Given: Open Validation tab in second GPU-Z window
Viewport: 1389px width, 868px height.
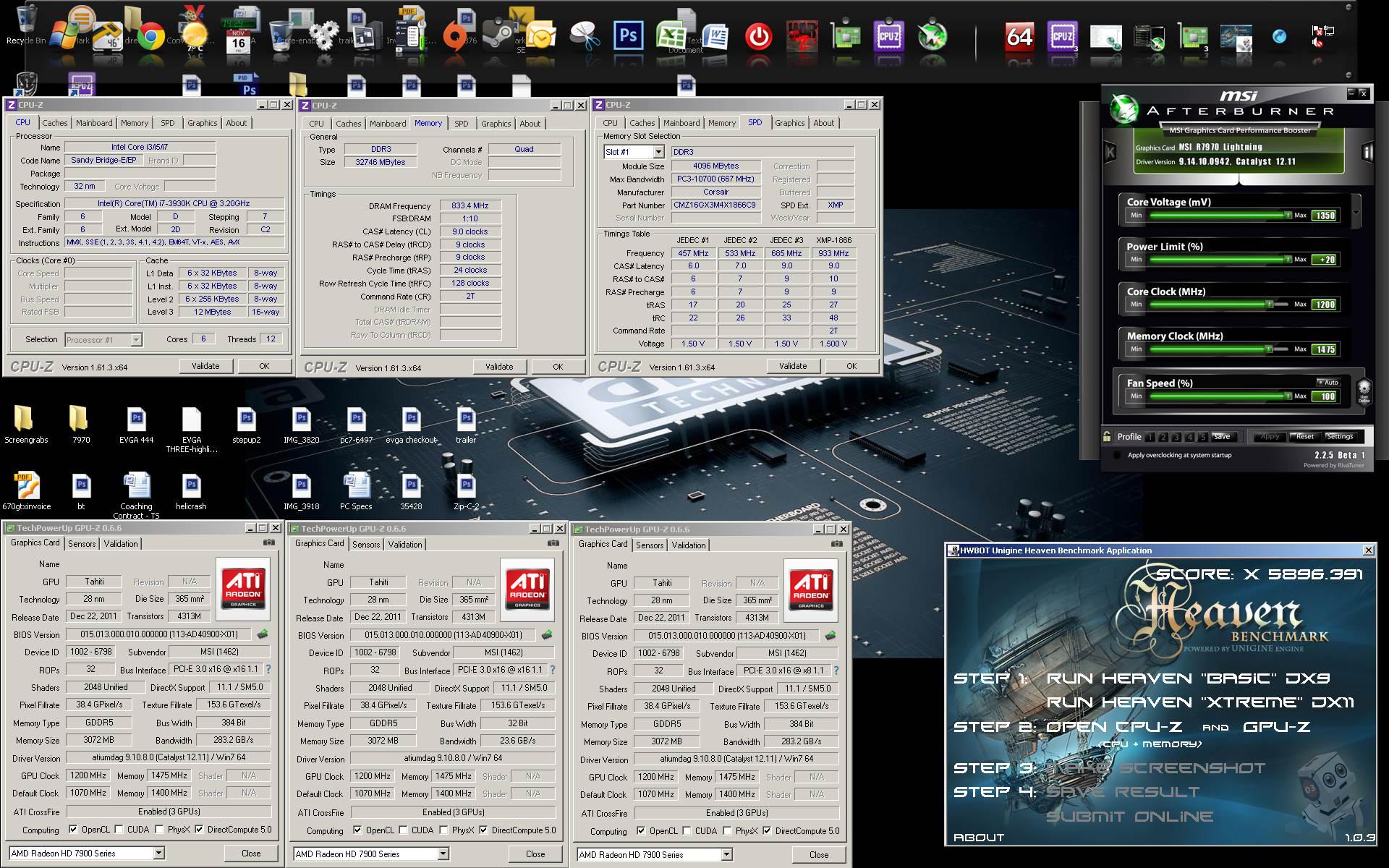Looking at the screenshot, I should click(x=404, y=544).
